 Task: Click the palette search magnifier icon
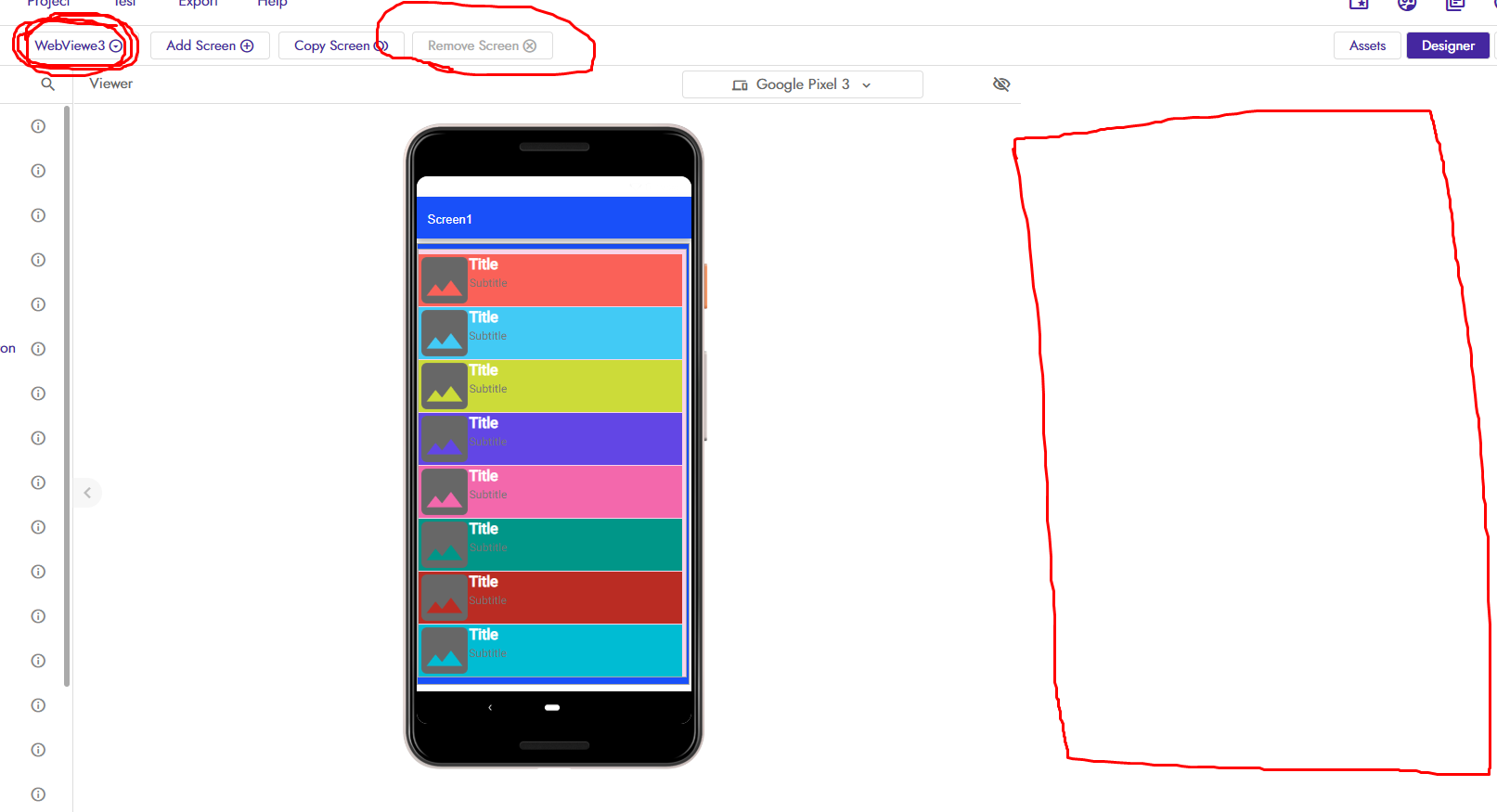click(47, 84)
